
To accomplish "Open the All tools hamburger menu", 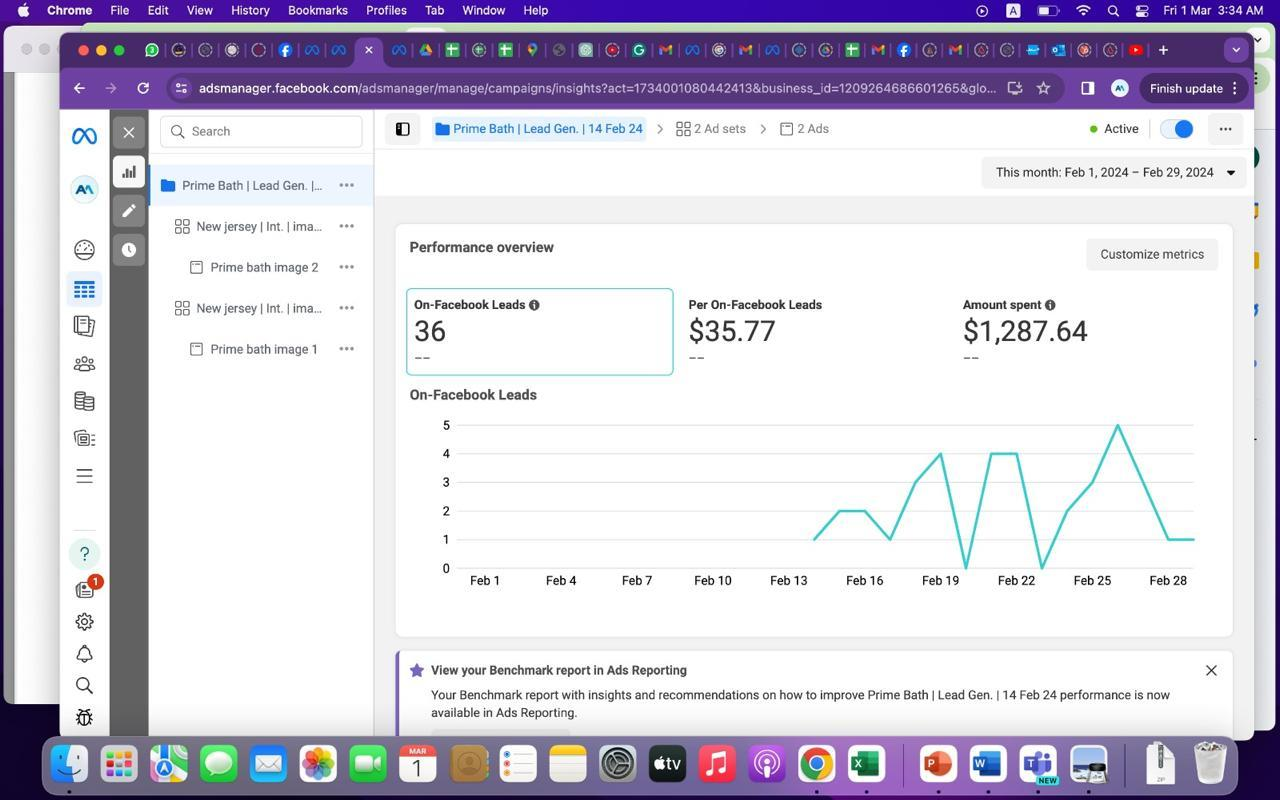I will pyautogui.click(x=84, y=476).
